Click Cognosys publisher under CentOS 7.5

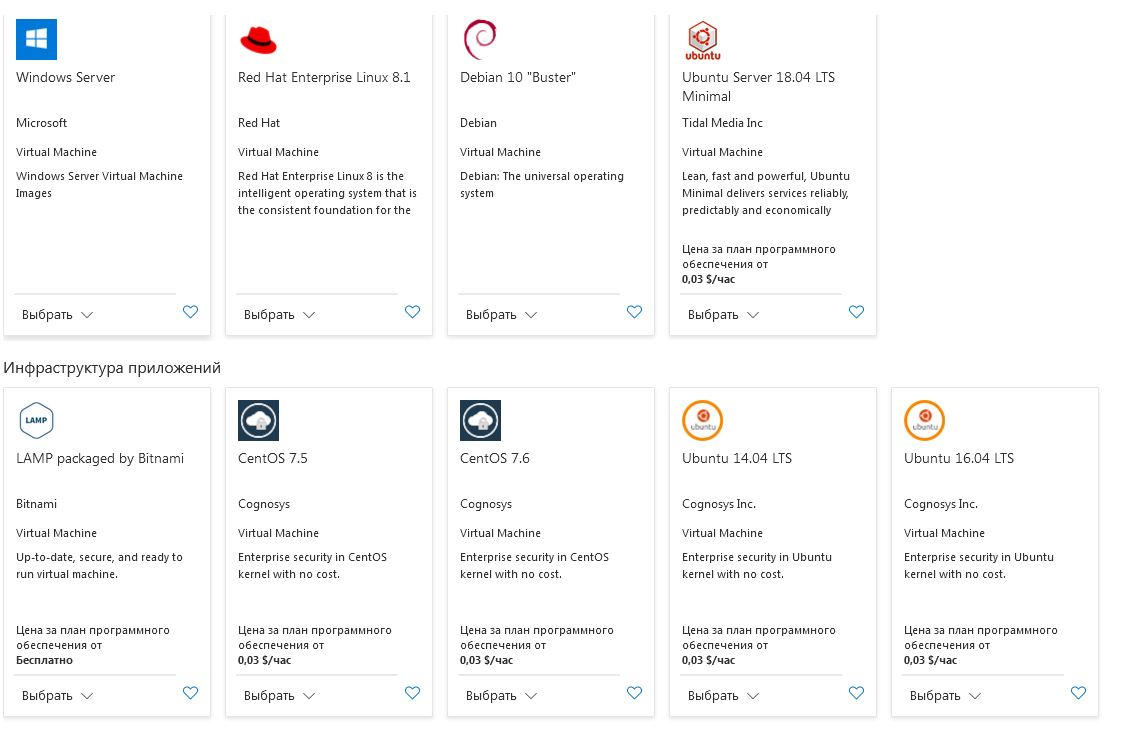[264, 504]
